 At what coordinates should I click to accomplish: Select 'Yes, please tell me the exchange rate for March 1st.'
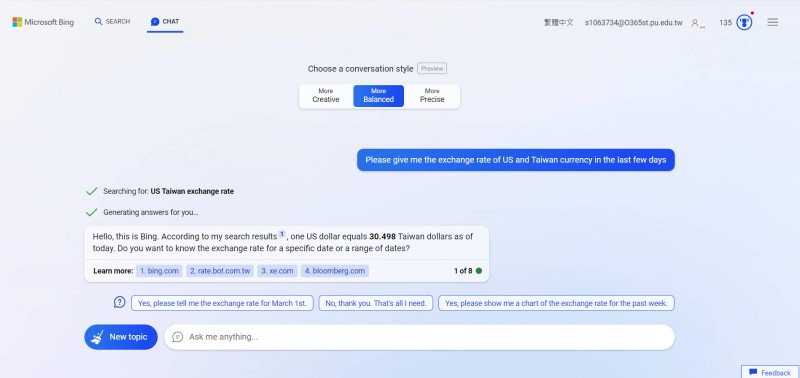click(x=222, y=303)
